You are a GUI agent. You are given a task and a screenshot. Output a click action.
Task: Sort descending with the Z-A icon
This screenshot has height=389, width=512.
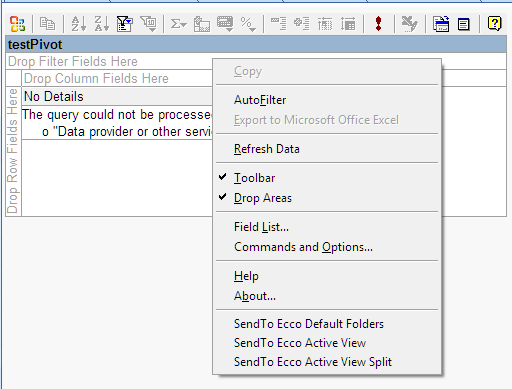tap(102, 24)
